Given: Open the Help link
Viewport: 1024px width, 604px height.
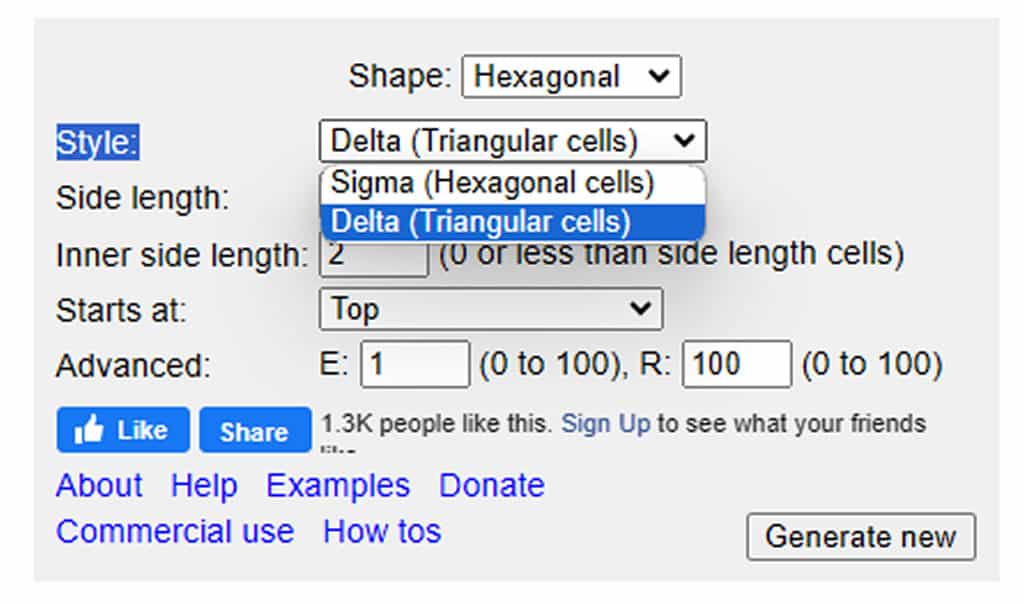Looking at the screenshot, I should tap(204, 485).
